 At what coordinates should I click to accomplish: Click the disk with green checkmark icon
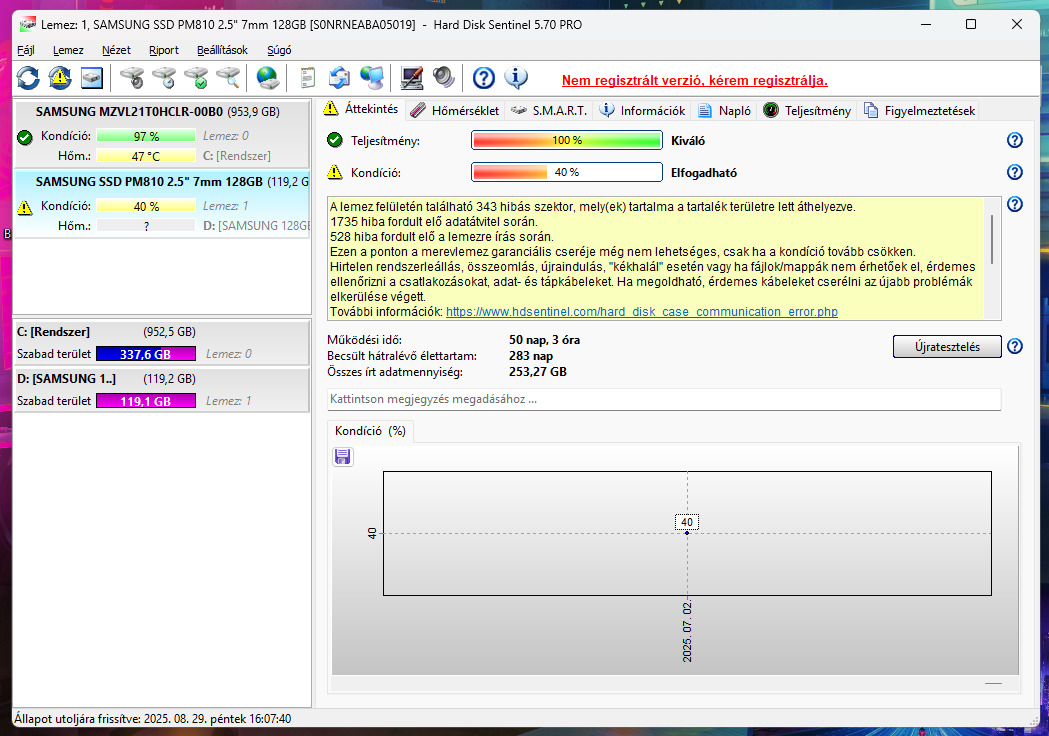pyautogui.click(x=197, y=78)
